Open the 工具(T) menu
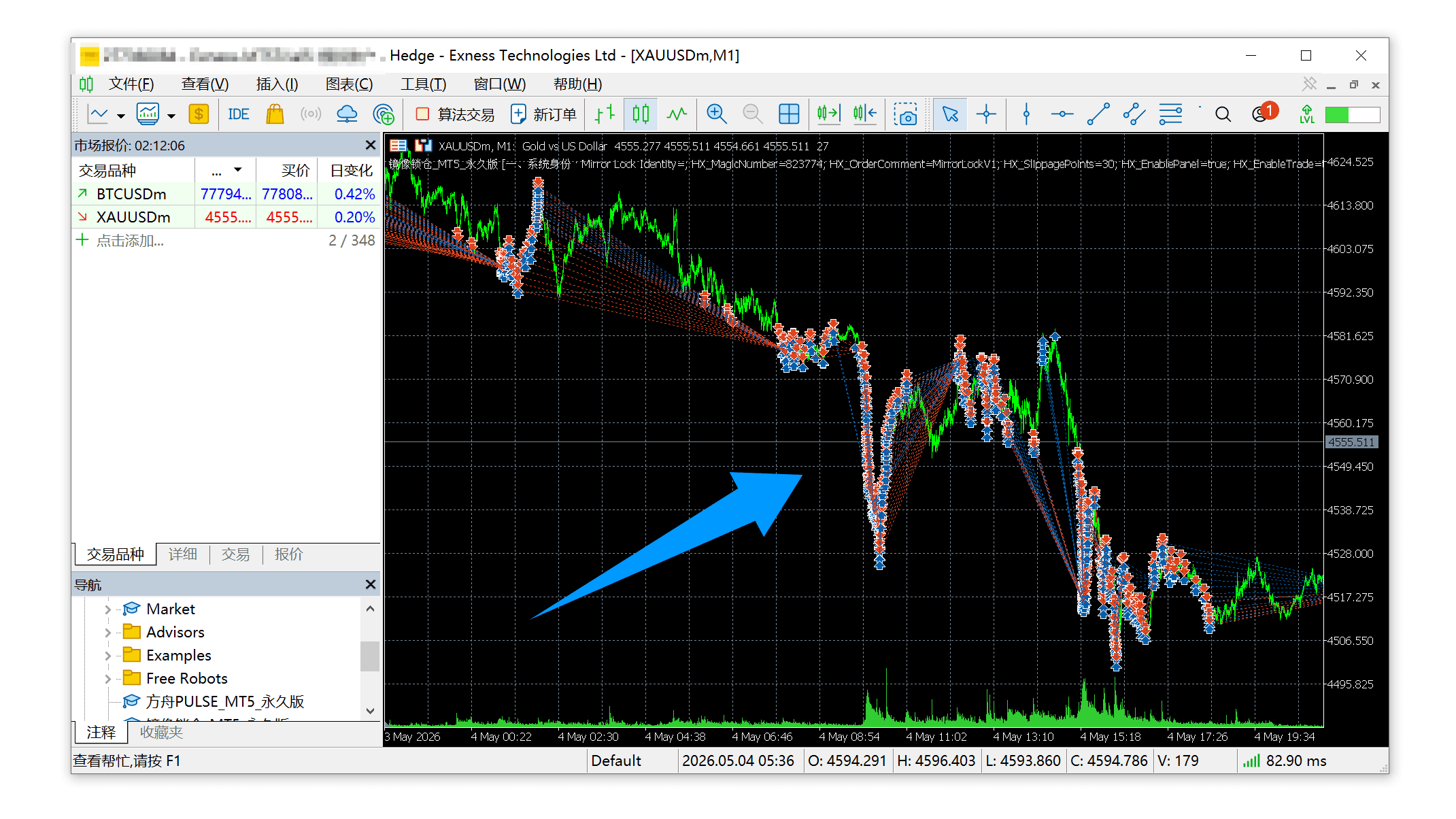The height and width of the screenshot is (819, 1456). click(423, 84)
